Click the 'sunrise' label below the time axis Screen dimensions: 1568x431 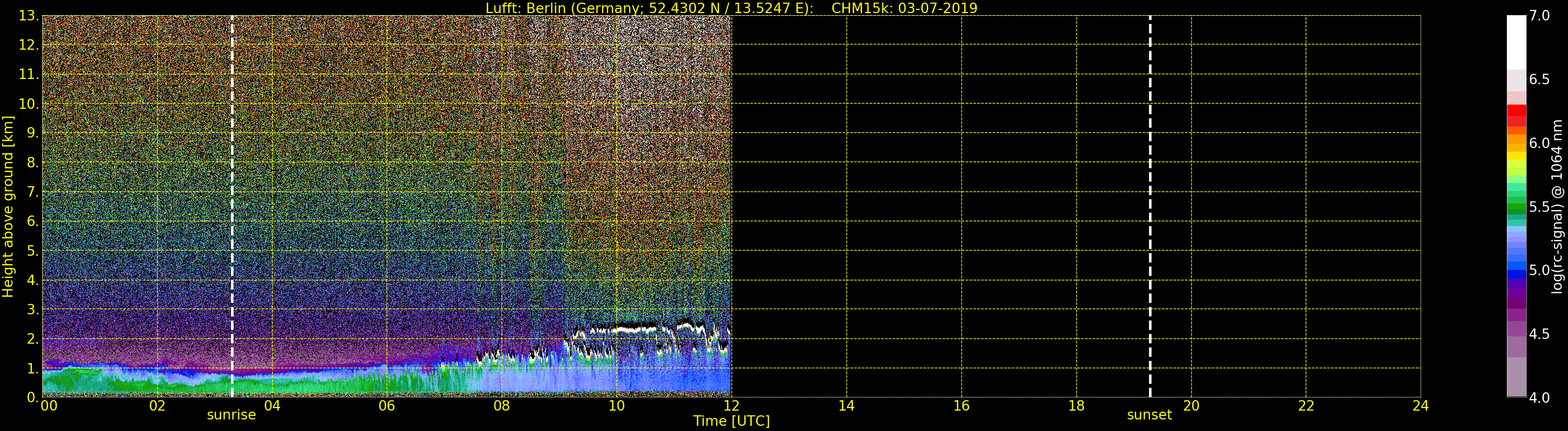click(x=231, y=415)
